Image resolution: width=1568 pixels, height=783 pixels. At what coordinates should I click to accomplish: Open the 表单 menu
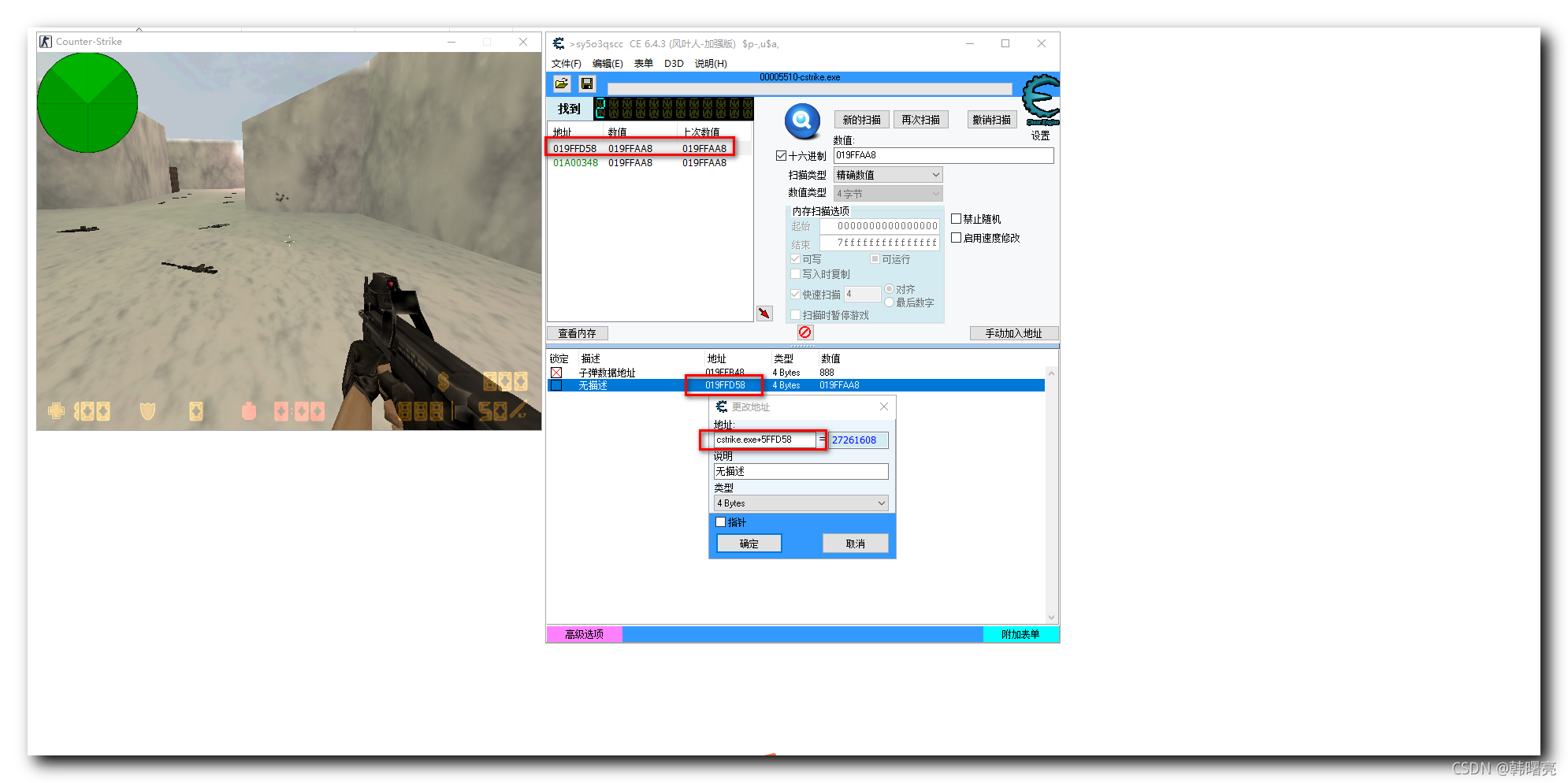(x=644, y=64)
